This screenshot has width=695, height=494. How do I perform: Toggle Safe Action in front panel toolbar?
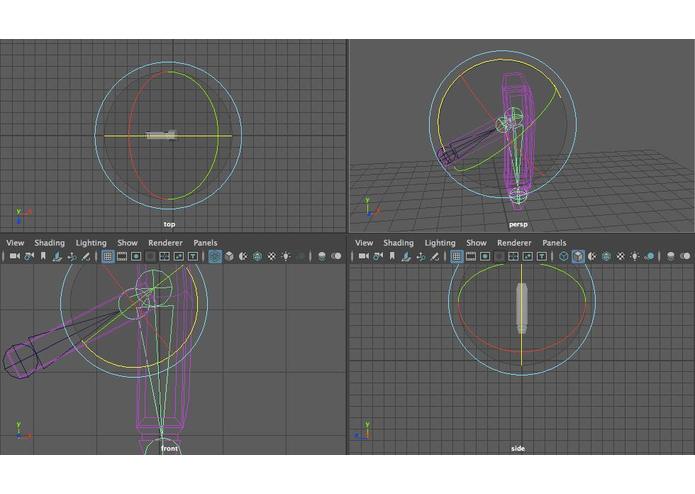179,256
